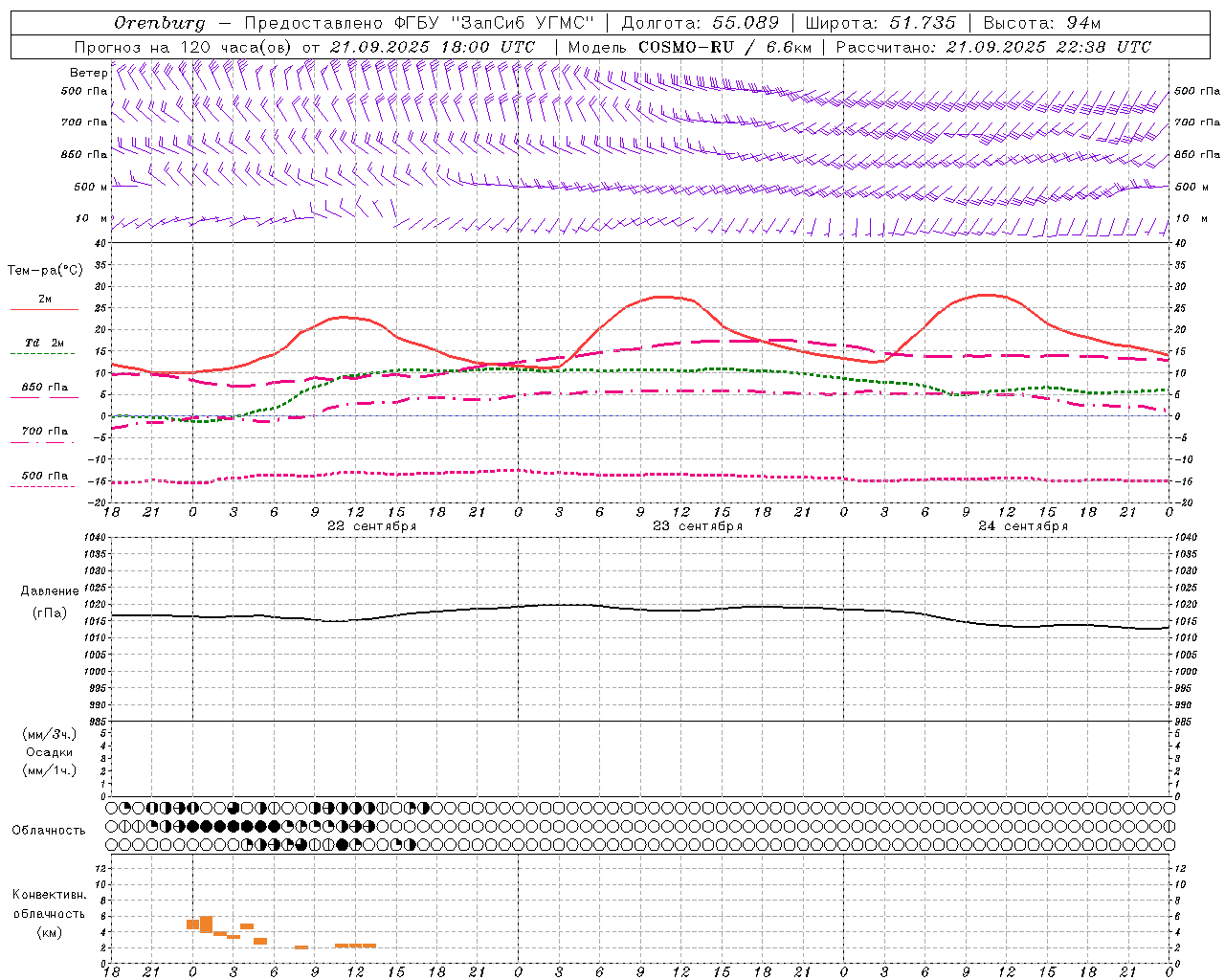Click the tallest orange convective cloud bar
1225x980 pixels.
tap(206, 924)
